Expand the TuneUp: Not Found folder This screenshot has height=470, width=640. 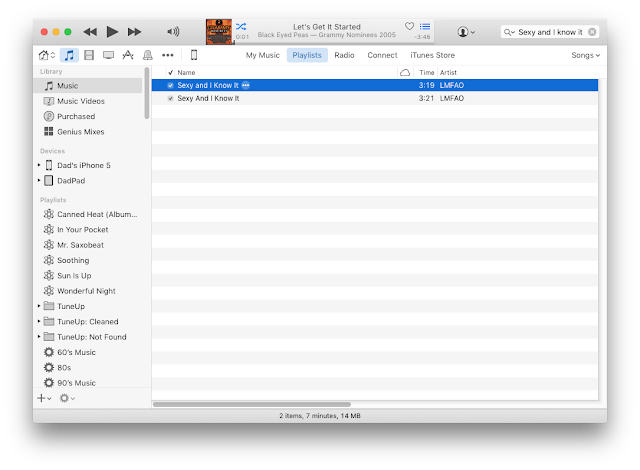(39, 337)
